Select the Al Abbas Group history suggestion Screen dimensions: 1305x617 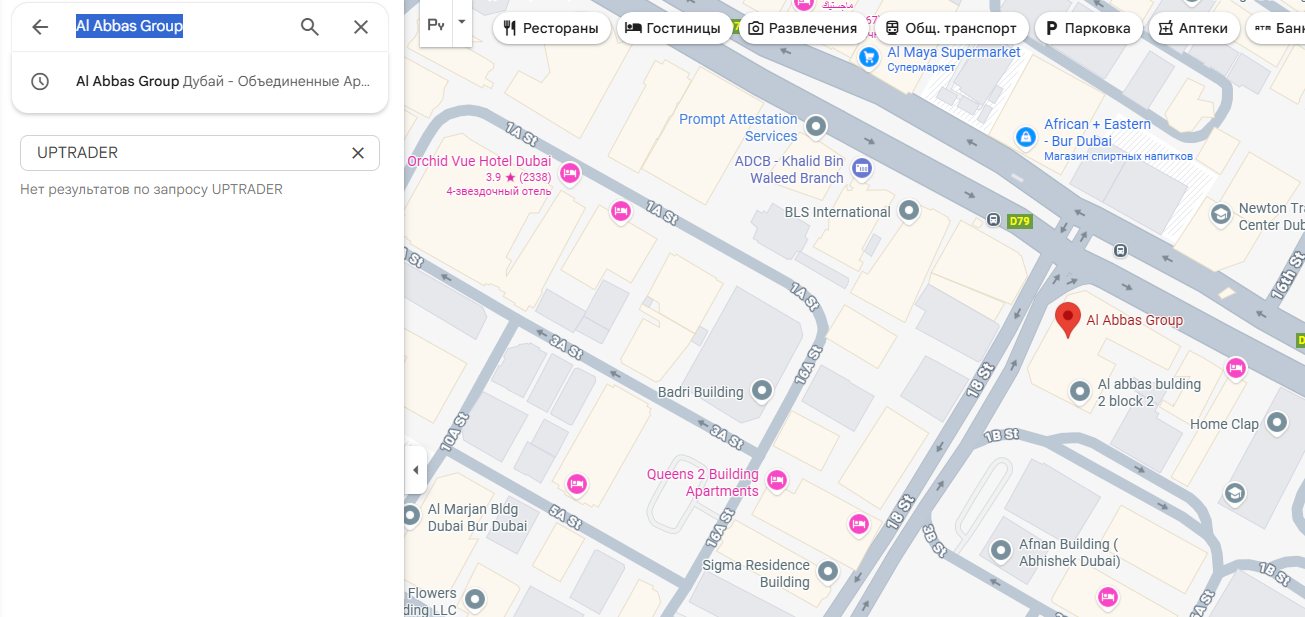[200, 82]
